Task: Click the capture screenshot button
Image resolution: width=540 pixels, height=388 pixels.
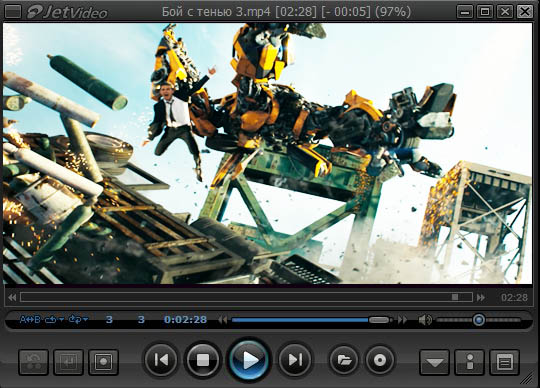Action: tap(103, 362)
